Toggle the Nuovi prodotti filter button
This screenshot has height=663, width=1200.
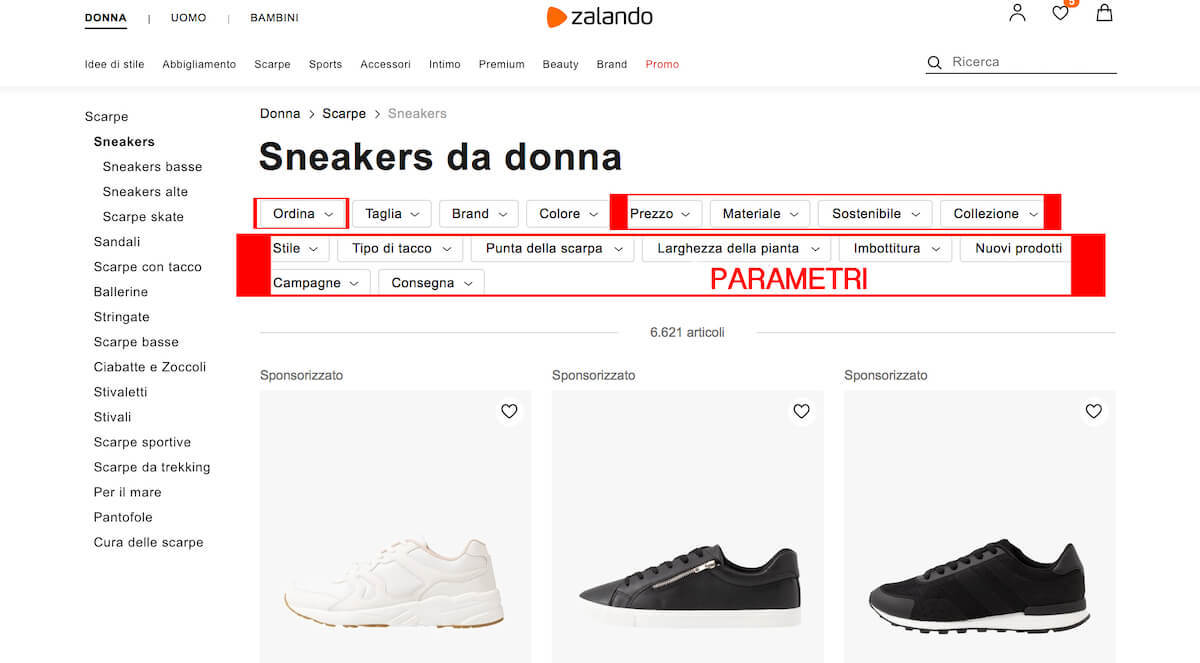click(1018, 248)
